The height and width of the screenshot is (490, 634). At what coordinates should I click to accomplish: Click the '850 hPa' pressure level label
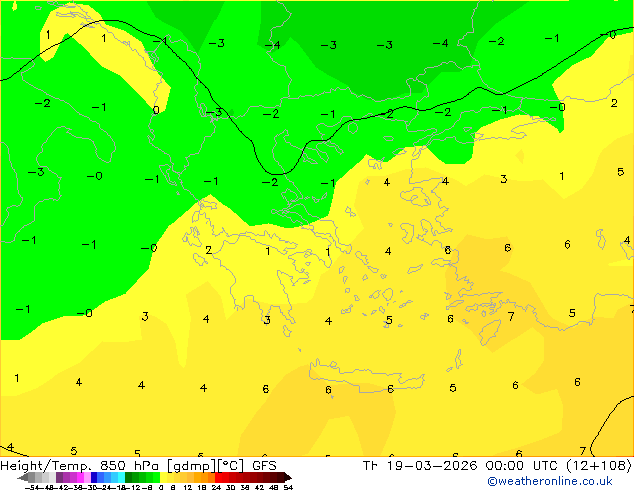pyautogui.click(x=130, y=466)
